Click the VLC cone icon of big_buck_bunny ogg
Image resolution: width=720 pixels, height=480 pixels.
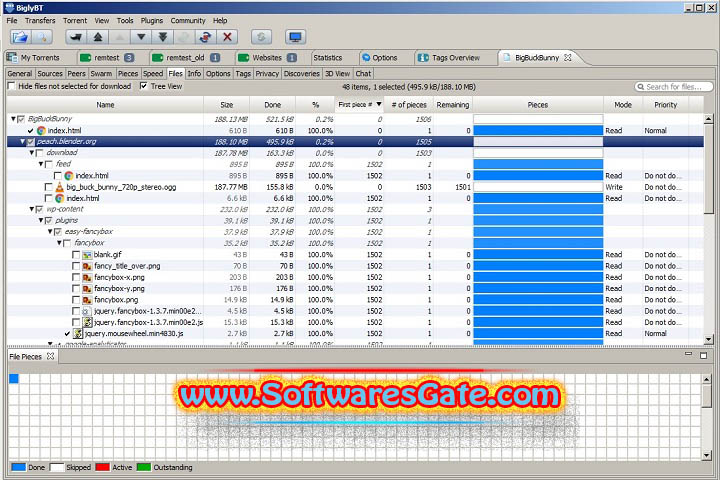pyautogui.click(x=59, y=187)
